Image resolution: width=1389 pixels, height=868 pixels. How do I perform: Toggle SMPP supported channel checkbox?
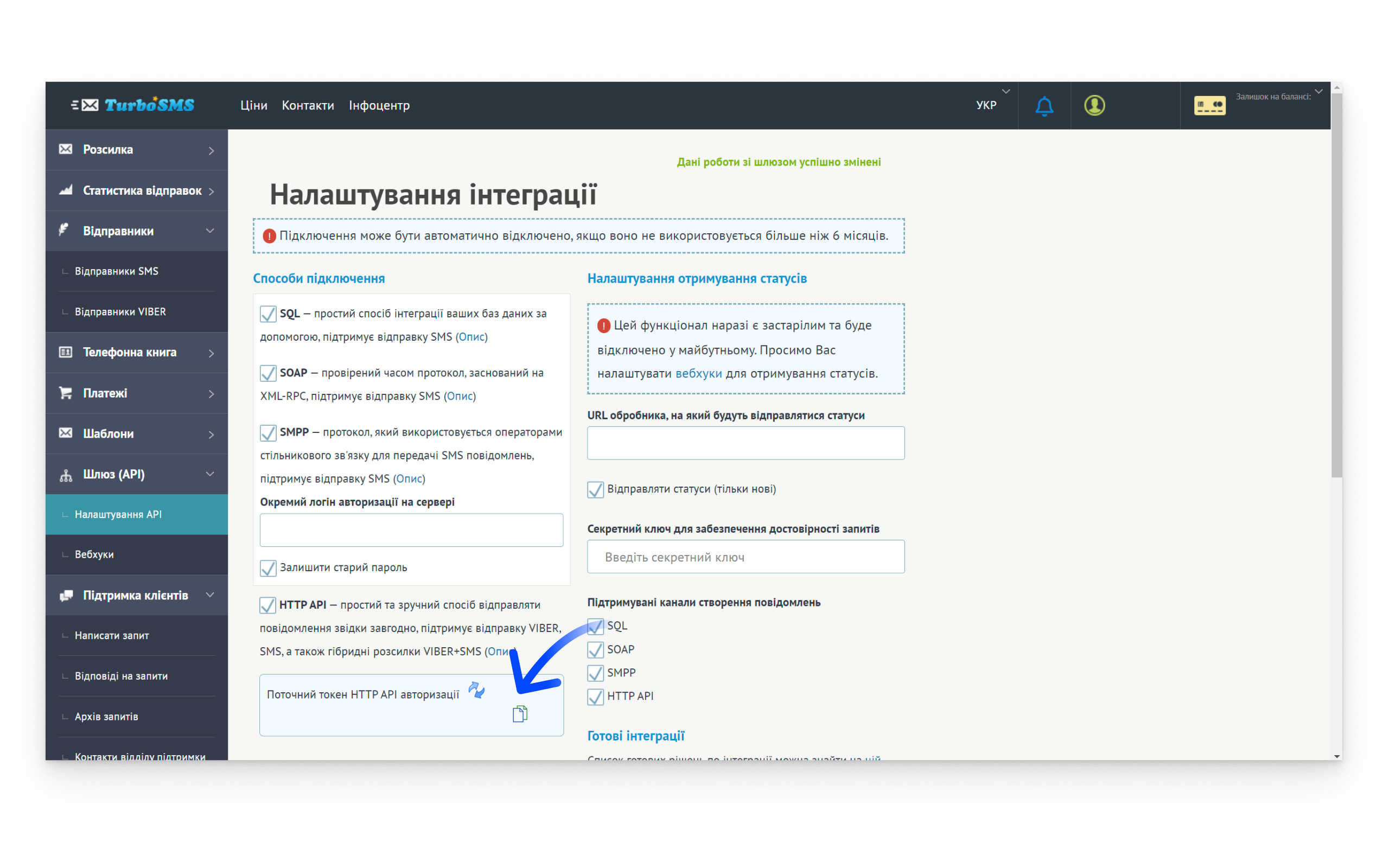click(x=595, y=673)
